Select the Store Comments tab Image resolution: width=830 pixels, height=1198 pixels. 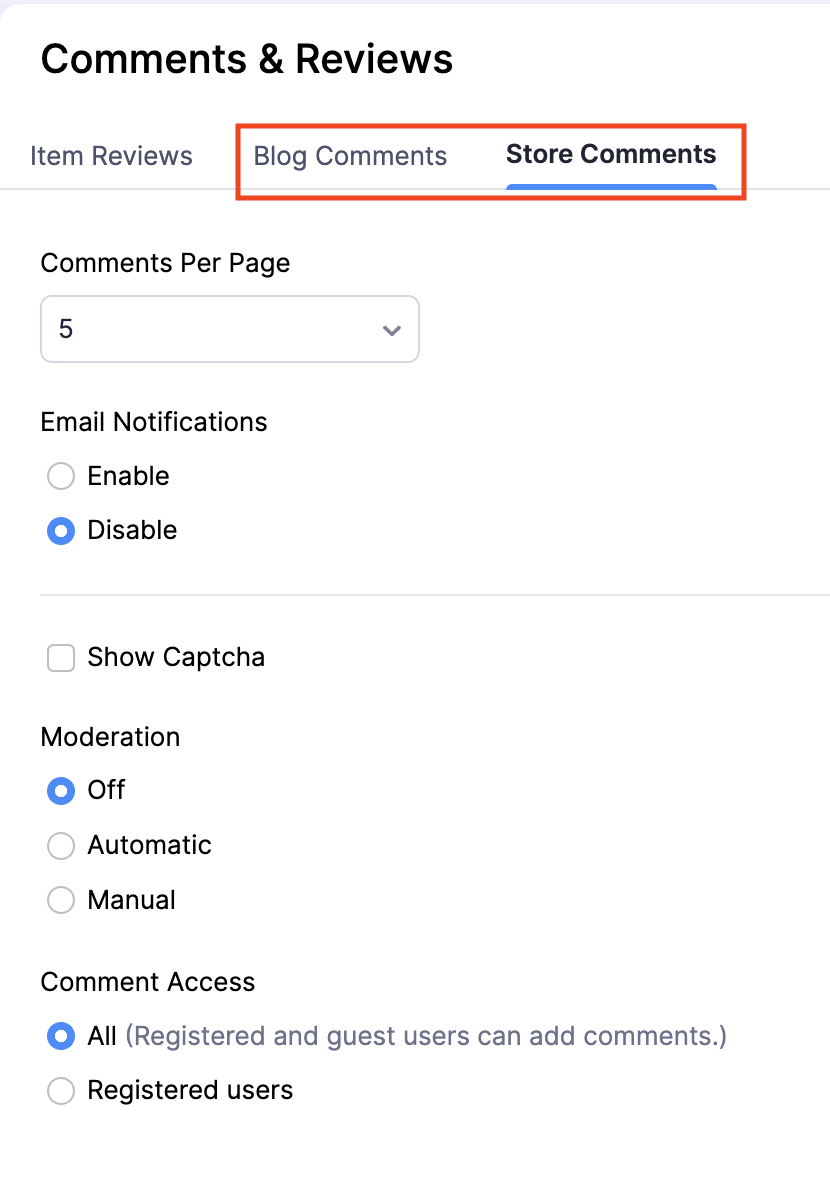coord(611,155)
